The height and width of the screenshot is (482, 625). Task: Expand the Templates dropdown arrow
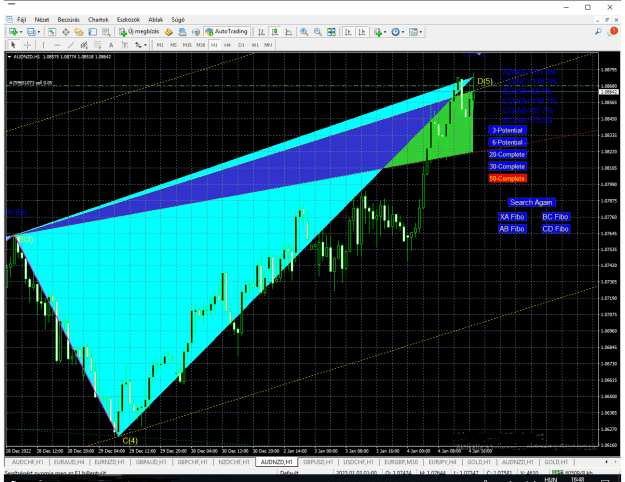click(x=421, y=32)
